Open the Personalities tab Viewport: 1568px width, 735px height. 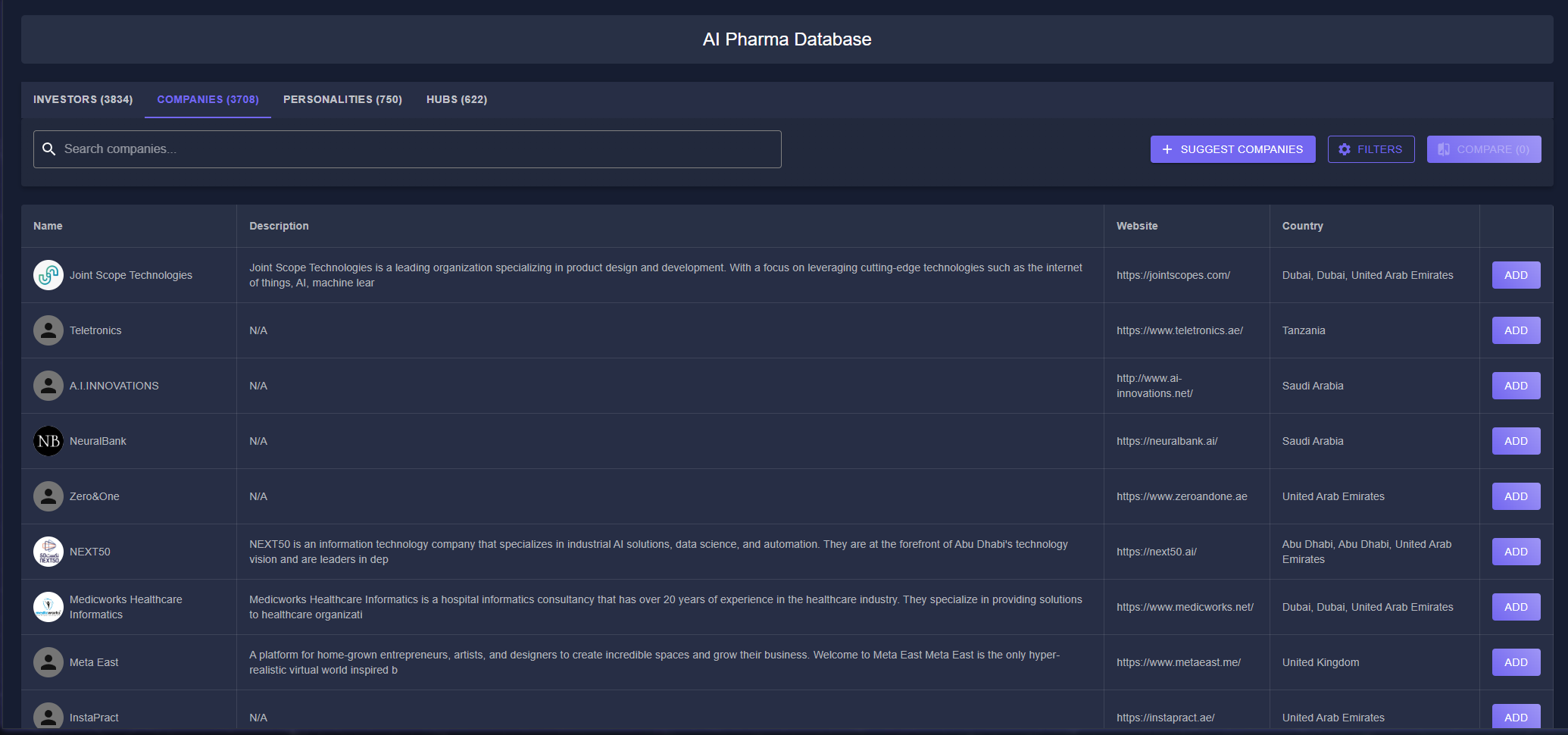pos(342,99)
